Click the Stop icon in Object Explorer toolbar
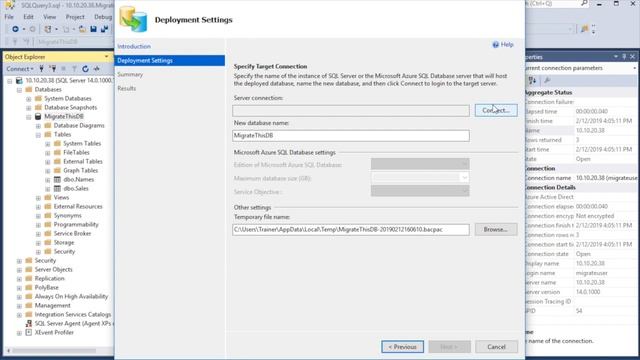 [x=63, y=69]
